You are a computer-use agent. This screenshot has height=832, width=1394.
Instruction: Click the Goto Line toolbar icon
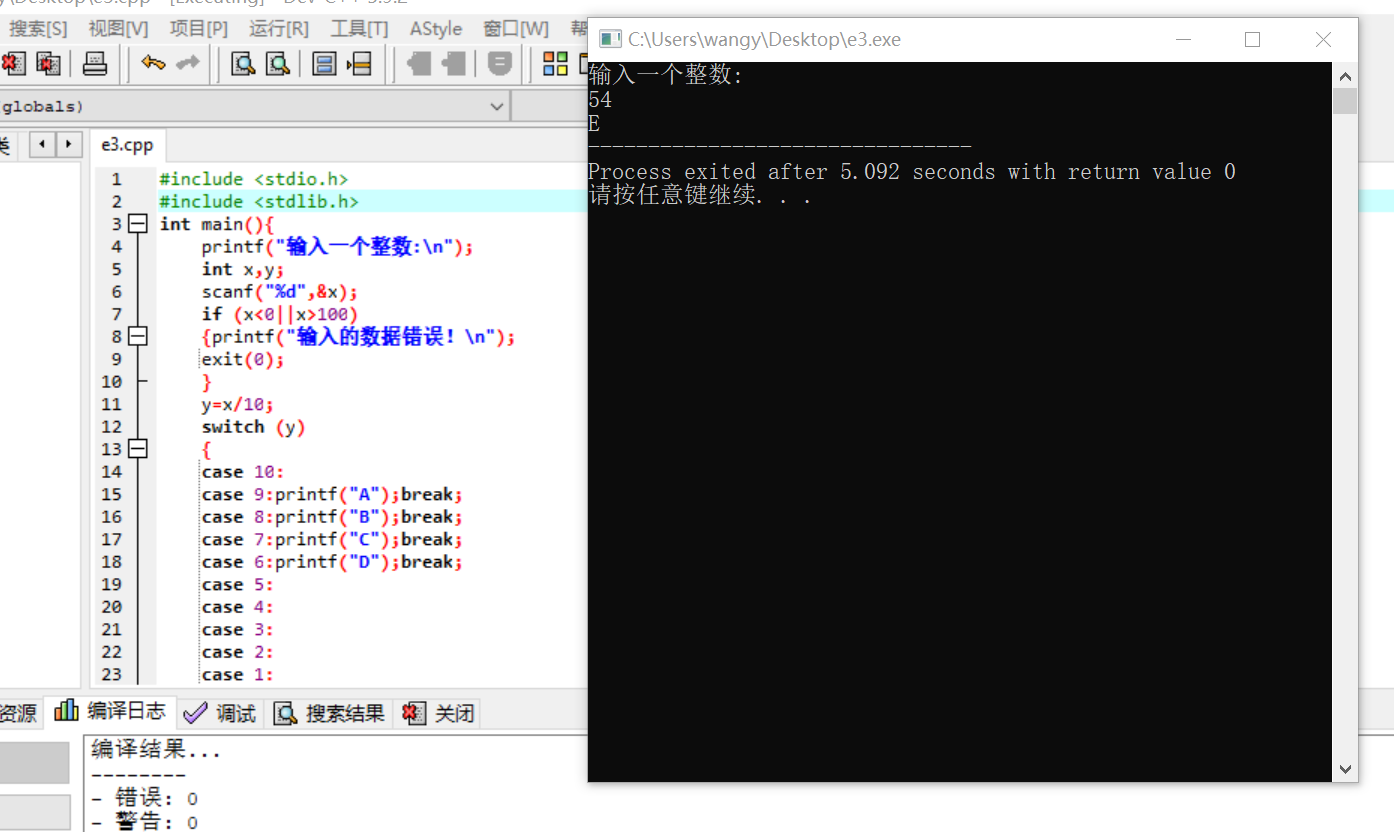pyautogui.click(x=359, y=64)
